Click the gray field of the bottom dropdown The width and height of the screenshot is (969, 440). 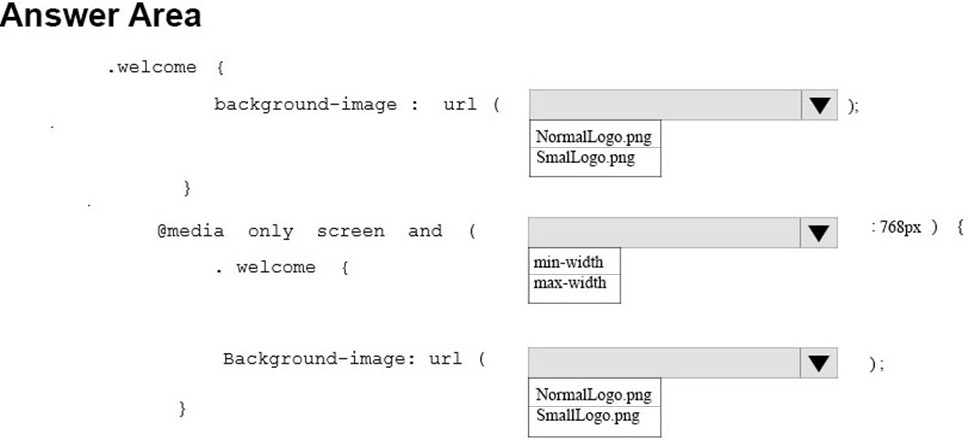coord(665,363)
